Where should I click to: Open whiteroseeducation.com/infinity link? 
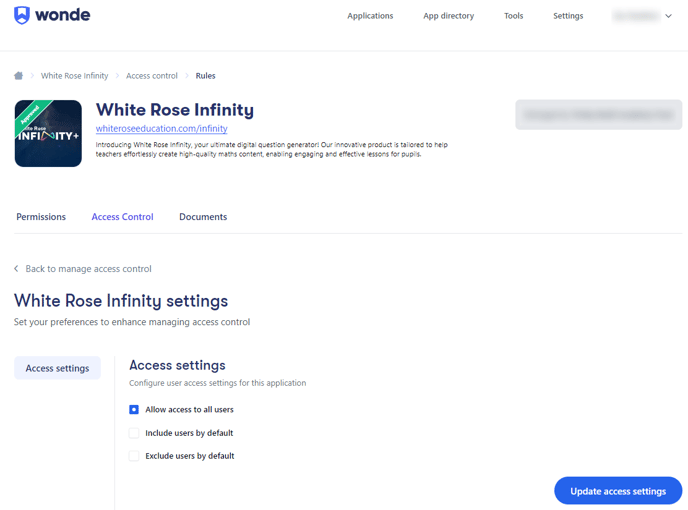[161, 128]
